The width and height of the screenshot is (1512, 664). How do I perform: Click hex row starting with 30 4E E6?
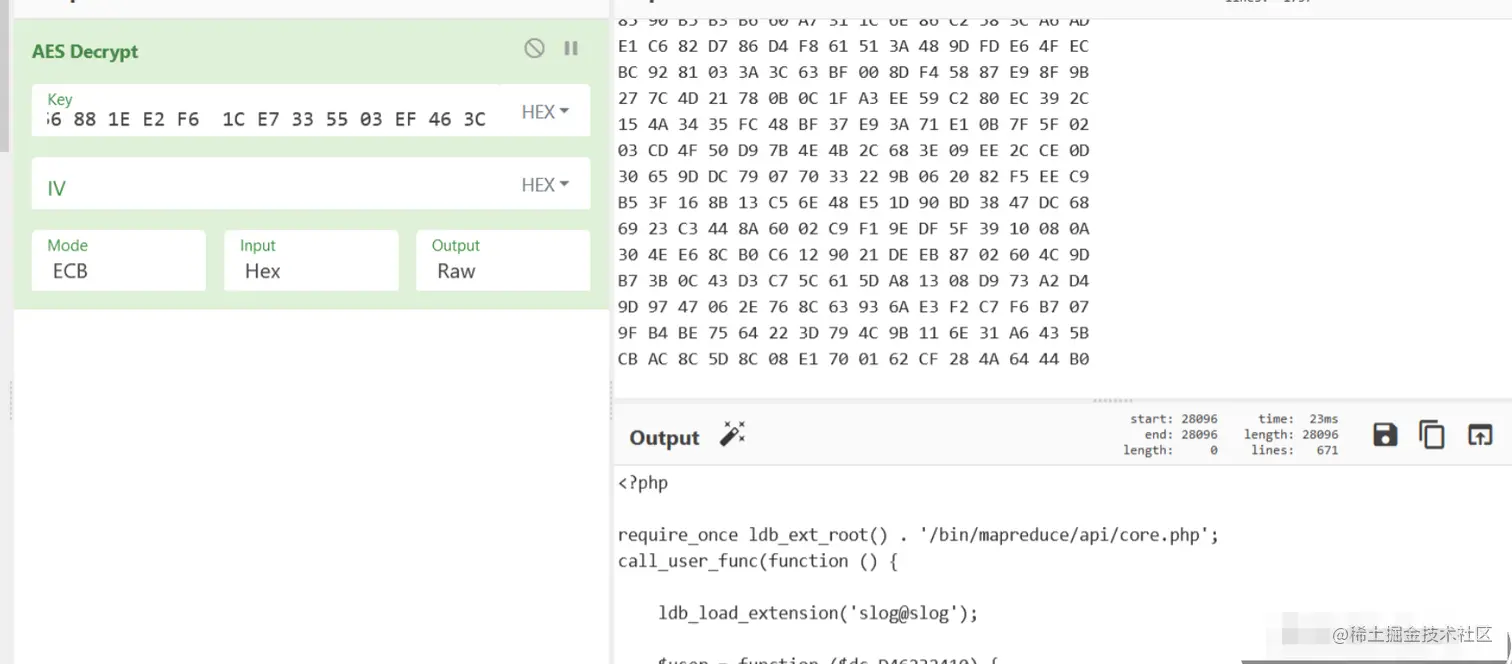click(853, 254)
